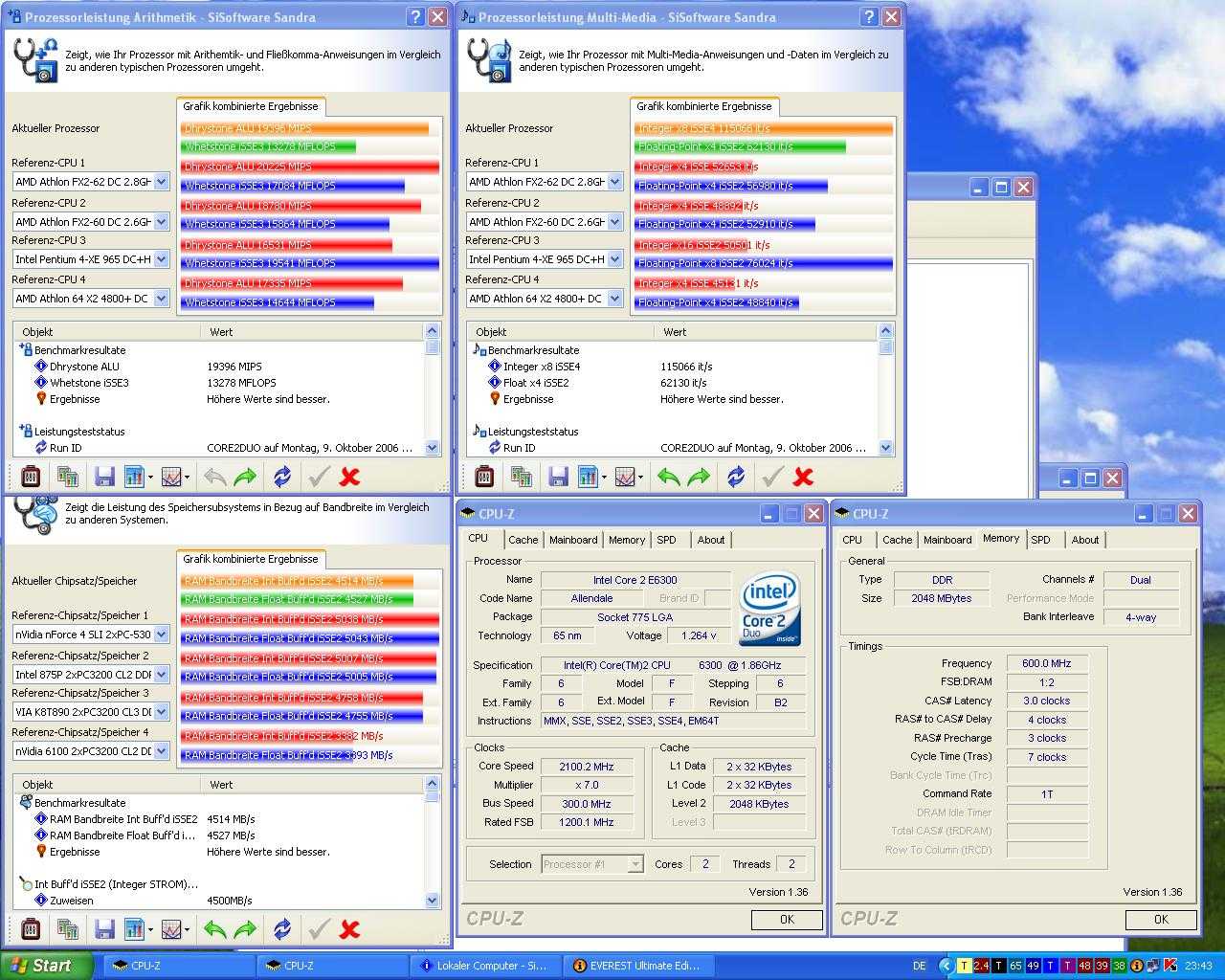
Task: Click blue refresh icon in Multi-Media toolbar
Action: pos(736,476)
